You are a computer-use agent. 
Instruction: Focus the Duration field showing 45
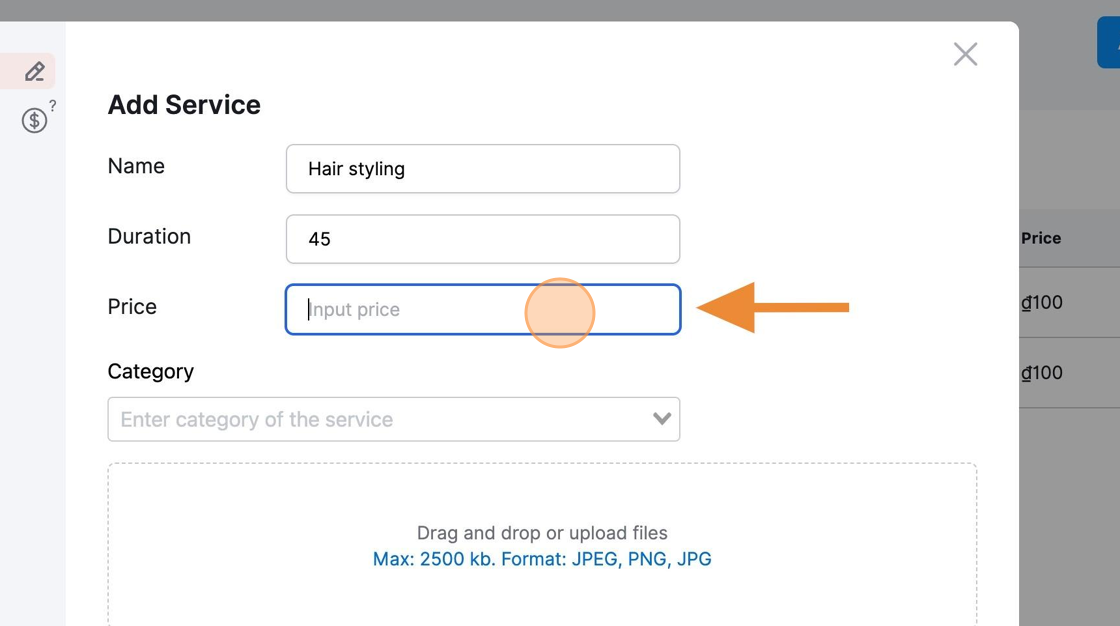[483, 239]
